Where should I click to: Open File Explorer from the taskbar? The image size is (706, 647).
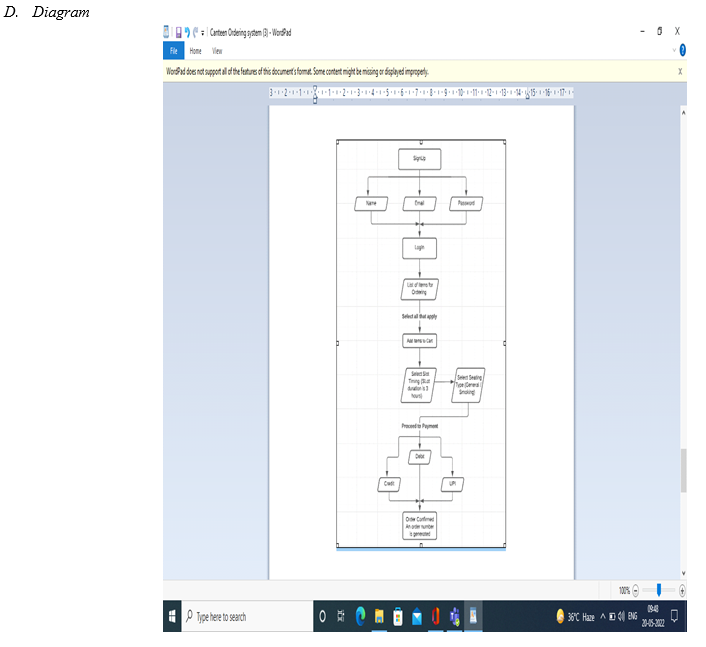[379, 616]
